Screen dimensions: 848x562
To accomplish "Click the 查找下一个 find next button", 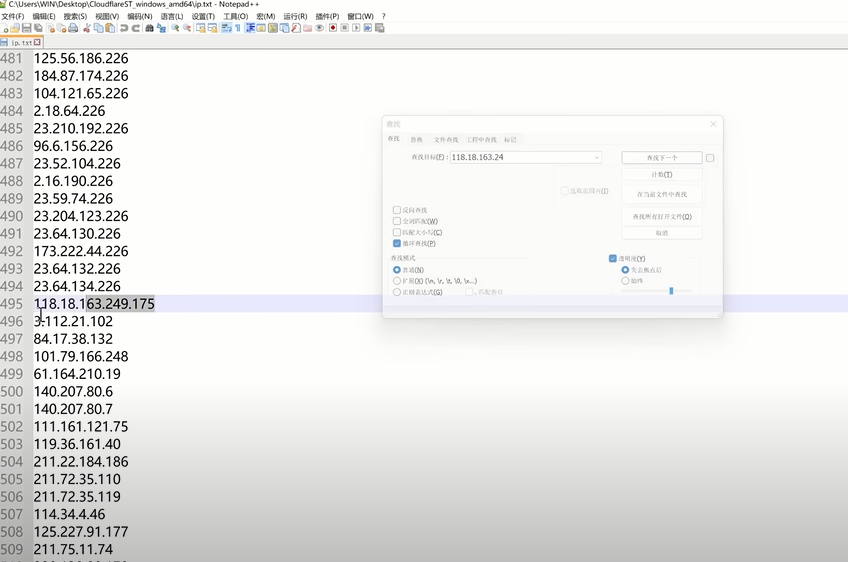I will click(661, 158).
